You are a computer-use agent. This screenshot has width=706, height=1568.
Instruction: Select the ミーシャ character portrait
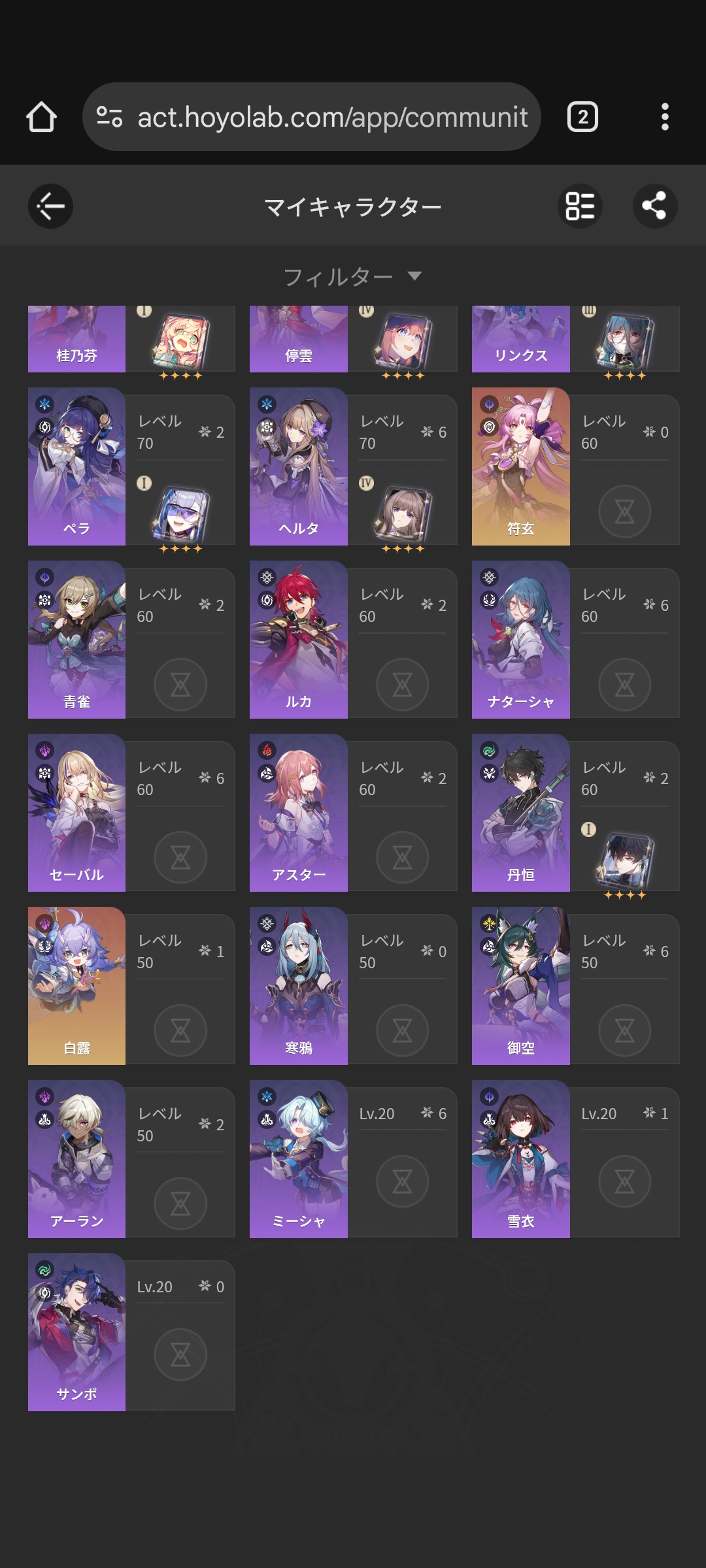click(x=298, y=1159)
